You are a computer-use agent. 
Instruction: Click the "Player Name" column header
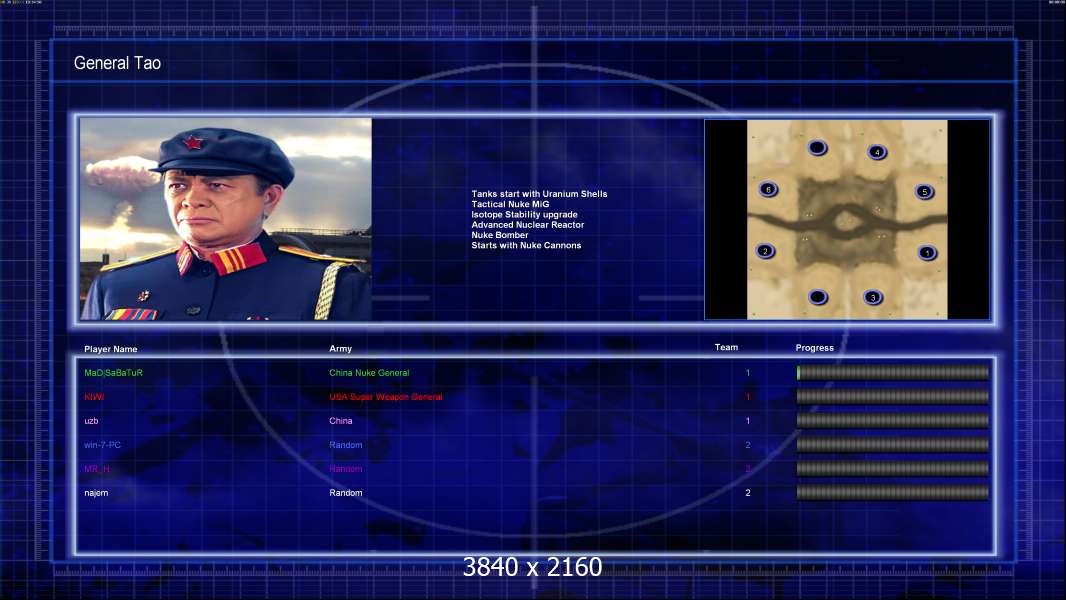tap(111, 349)
